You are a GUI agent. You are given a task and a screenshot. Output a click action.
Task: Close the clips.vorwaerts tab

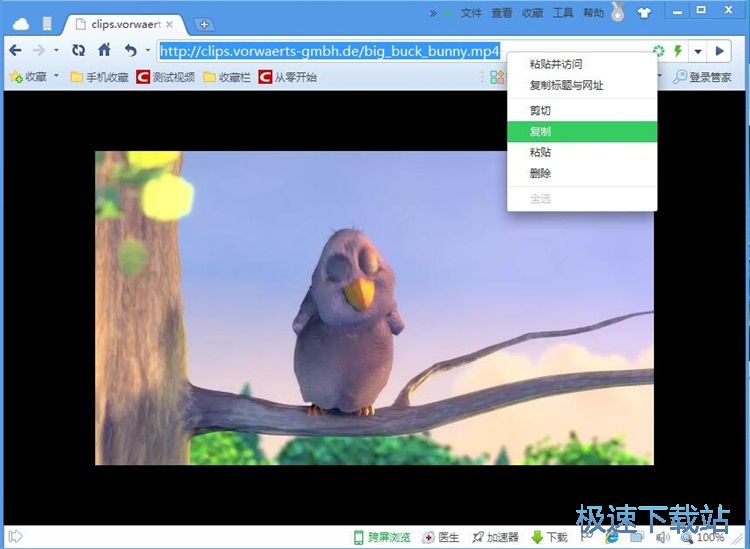(169, 24)
